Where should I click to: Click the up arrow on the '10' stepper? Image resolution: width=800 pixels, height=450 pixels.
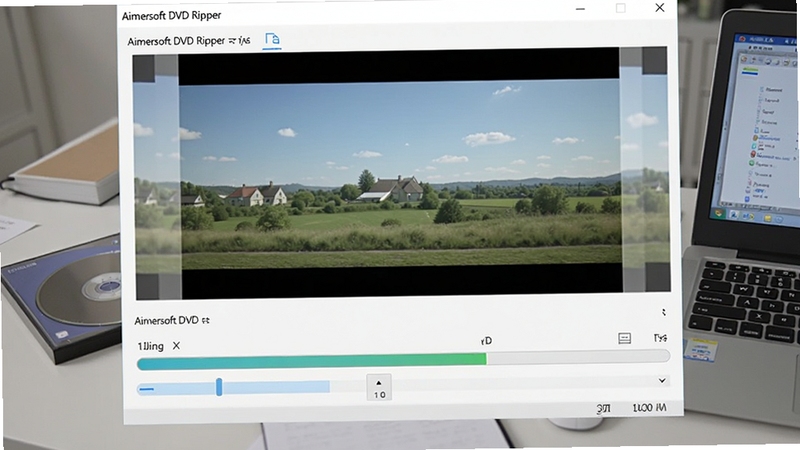click(x=379, y=383)
